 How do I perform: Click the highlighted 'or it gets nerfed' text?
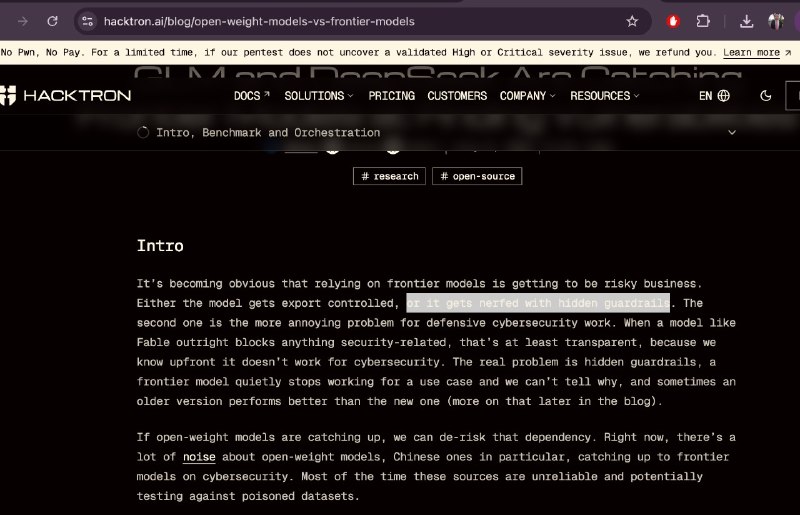(538, 303)
